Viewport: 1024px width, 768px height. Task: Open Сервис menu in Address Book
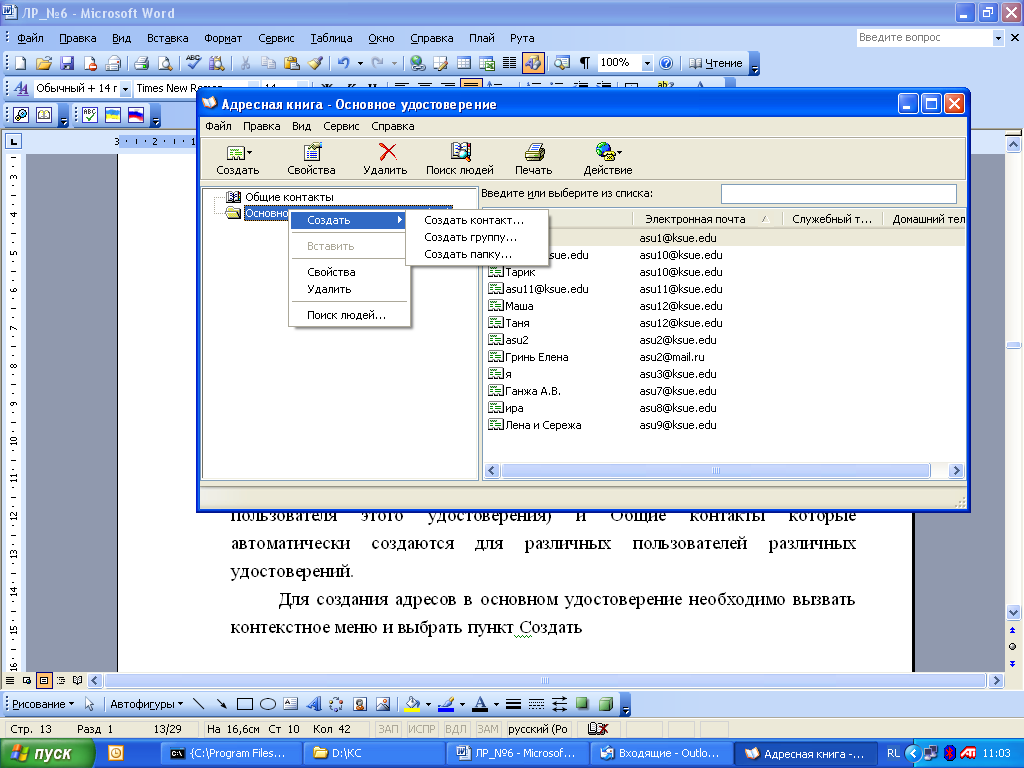coord(341,126)
